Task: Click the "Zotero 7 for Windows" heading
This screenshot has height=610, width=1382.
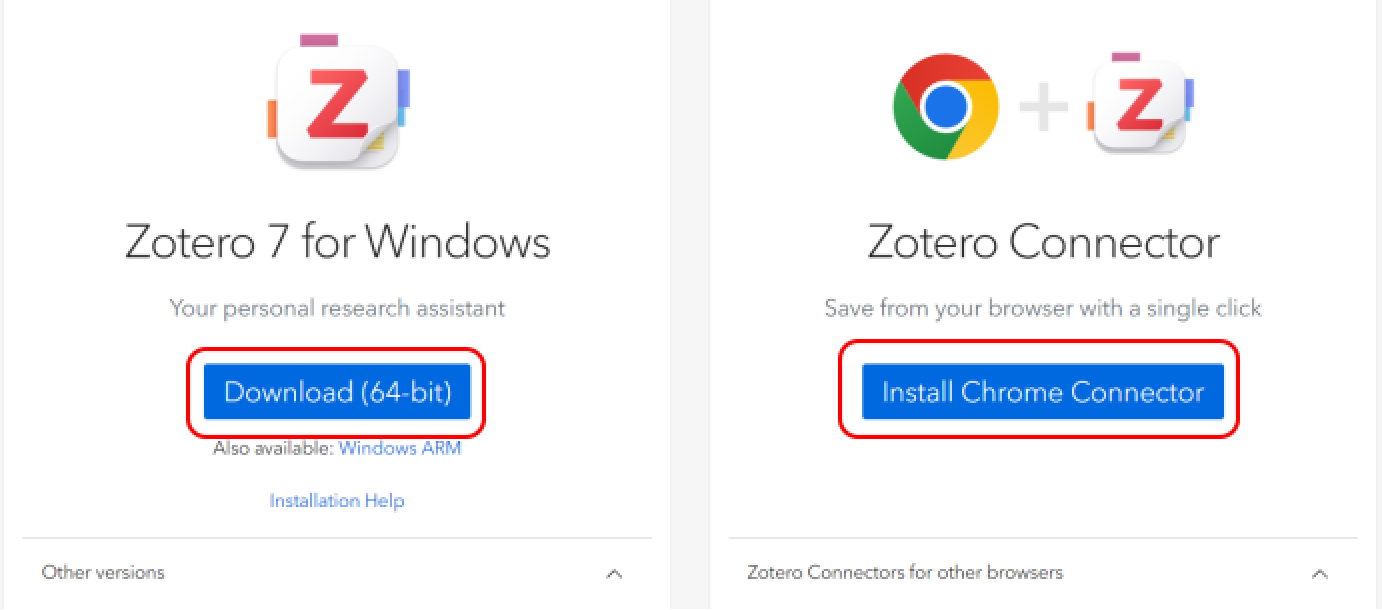Action: click(x=337, y=242)
